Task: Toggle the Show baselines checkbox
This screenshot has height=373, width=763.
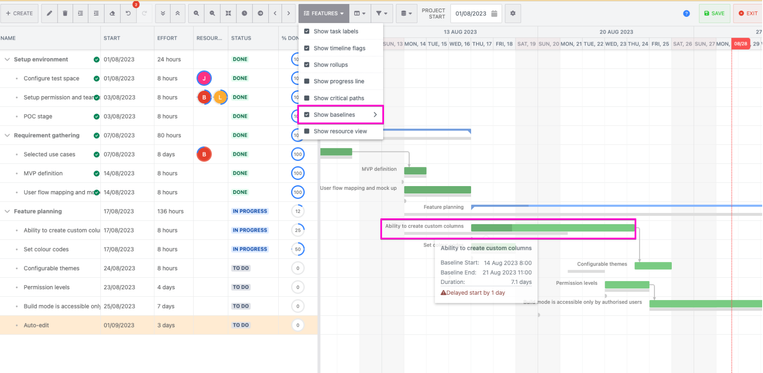Action: tap(307, 115)
